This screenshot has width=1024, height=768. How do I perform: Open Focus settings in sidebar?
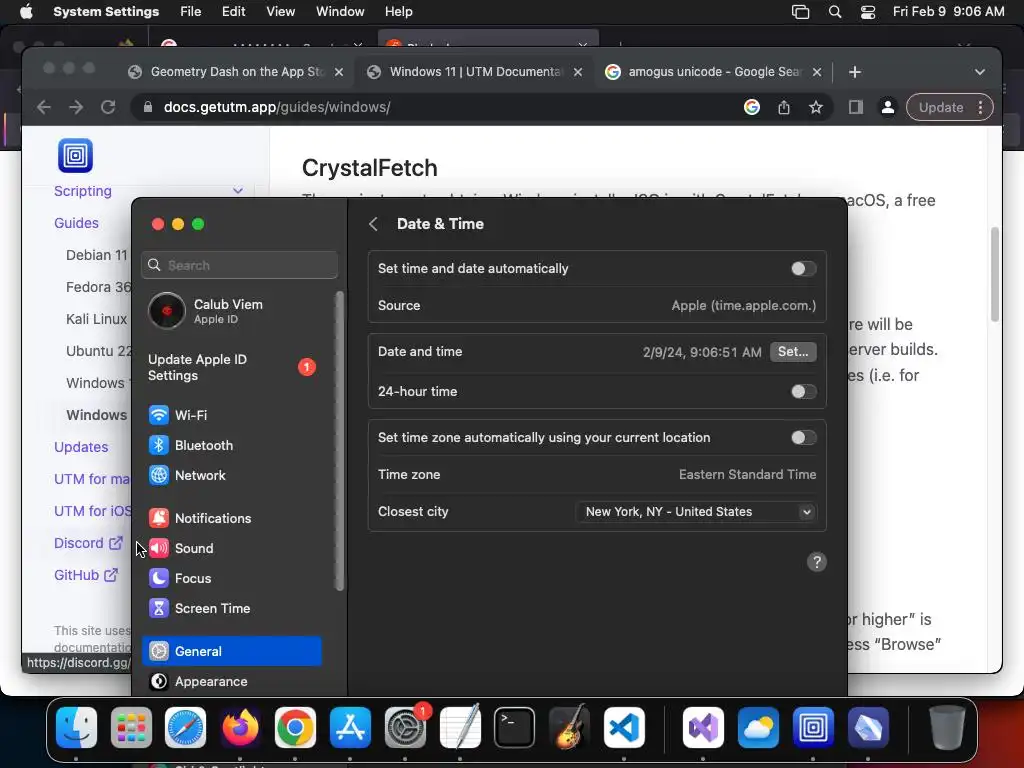(232, 578)
